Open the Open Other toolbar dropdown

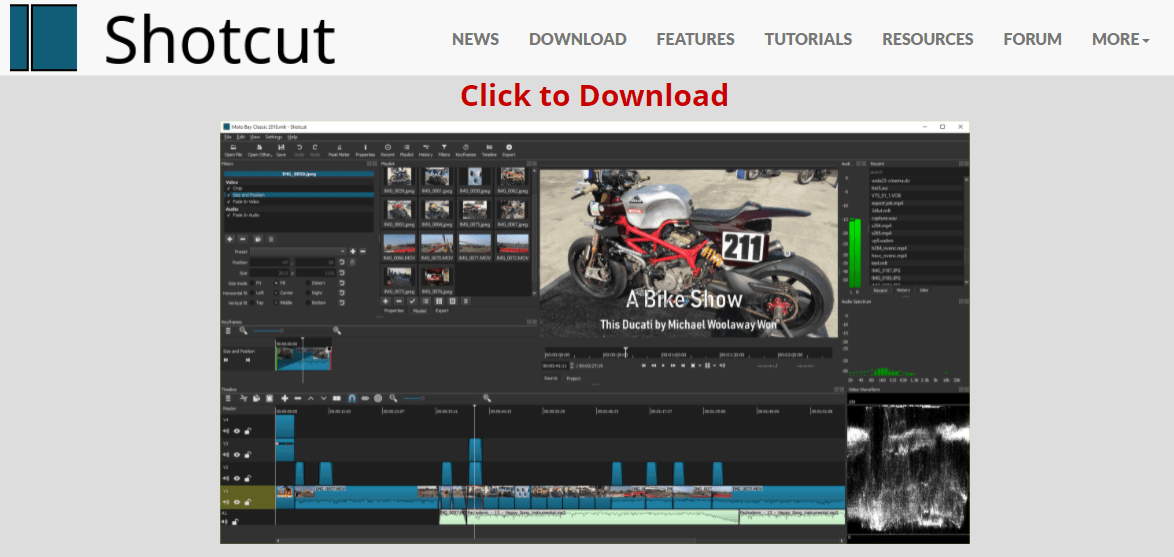click(260, 150)
